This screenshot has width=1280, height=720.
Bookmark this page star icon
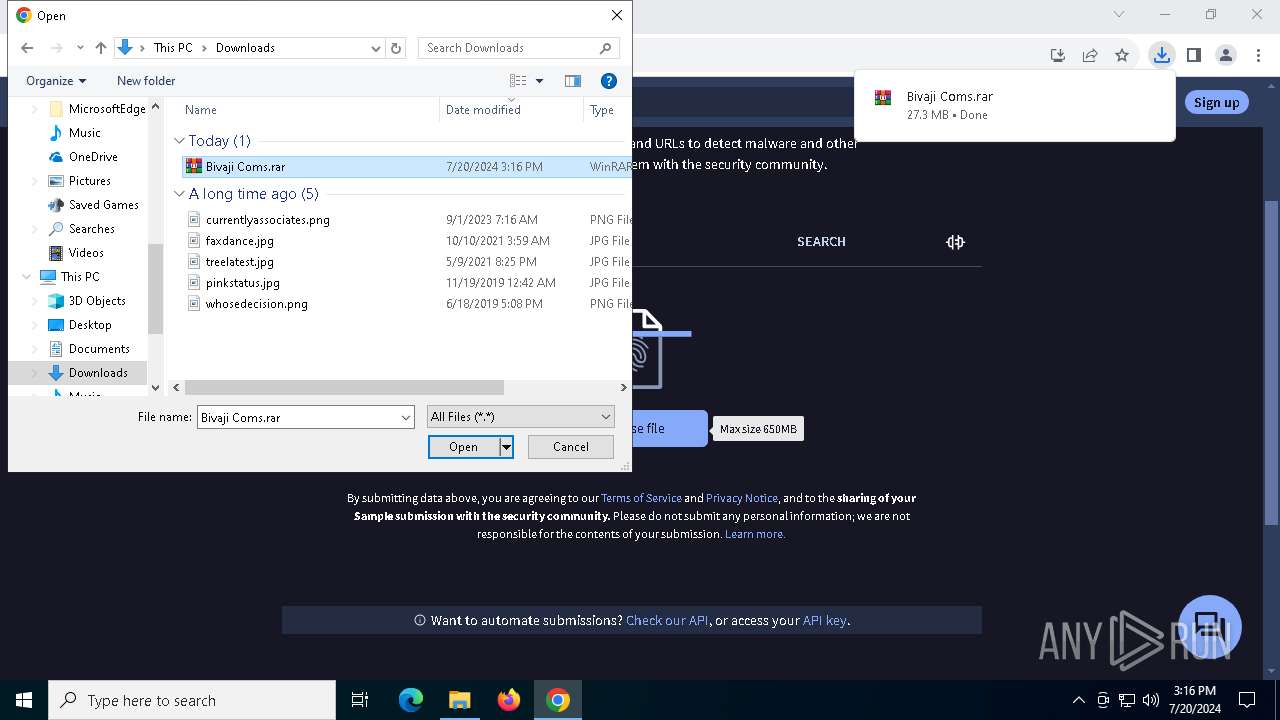[1122, 55]
